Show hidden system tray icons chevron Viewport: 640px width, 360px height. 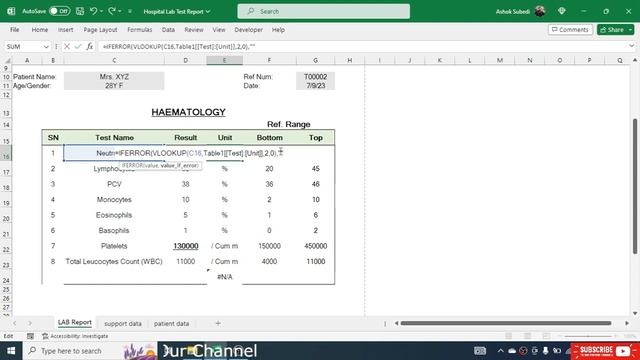(500, 351)
